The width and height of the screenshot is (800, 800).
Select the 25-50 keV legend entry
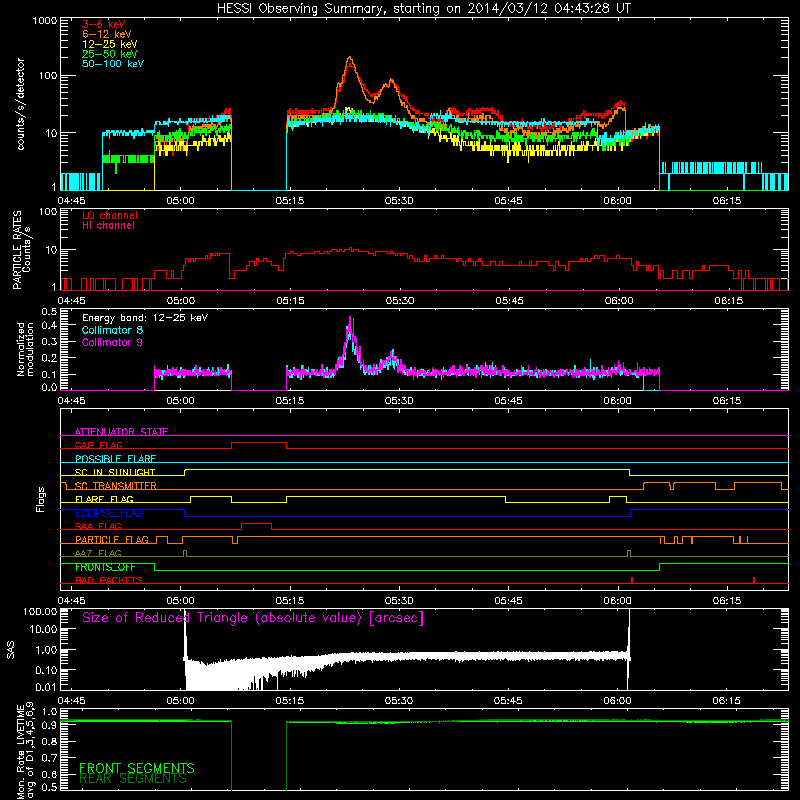coord(110,54)
